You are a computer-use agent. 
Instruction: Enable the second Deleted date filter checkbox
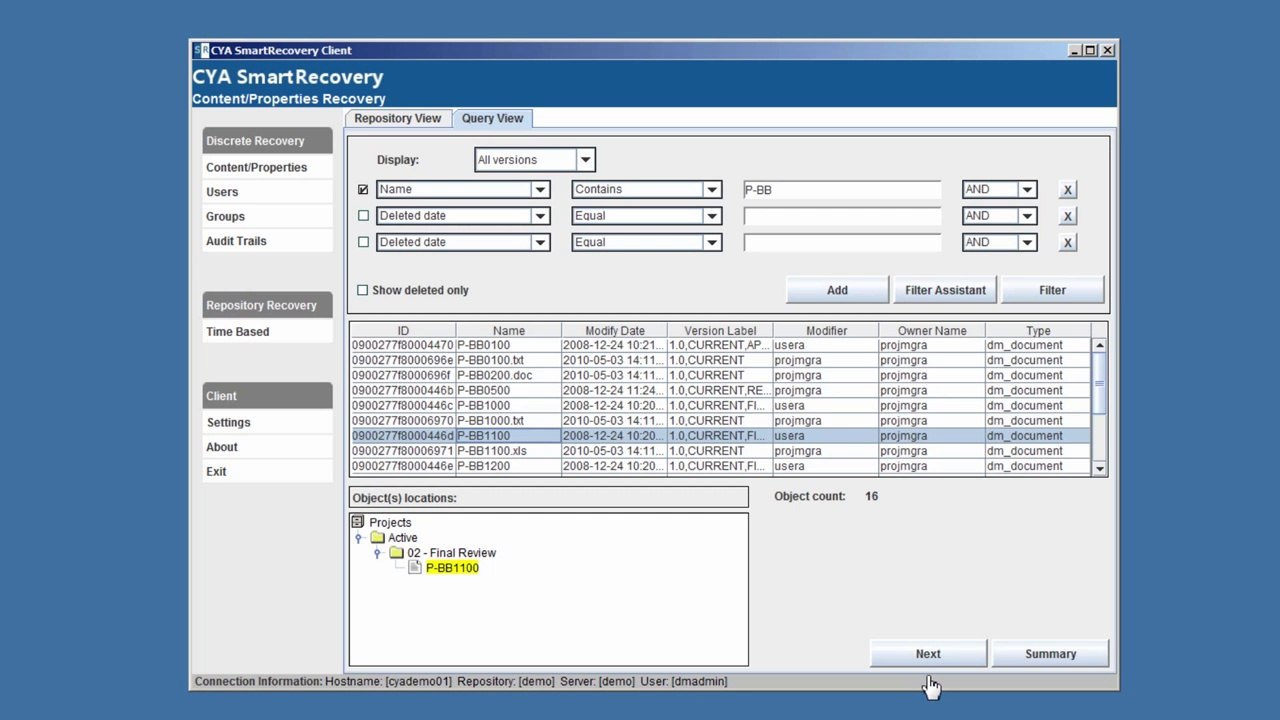(363, 242)
